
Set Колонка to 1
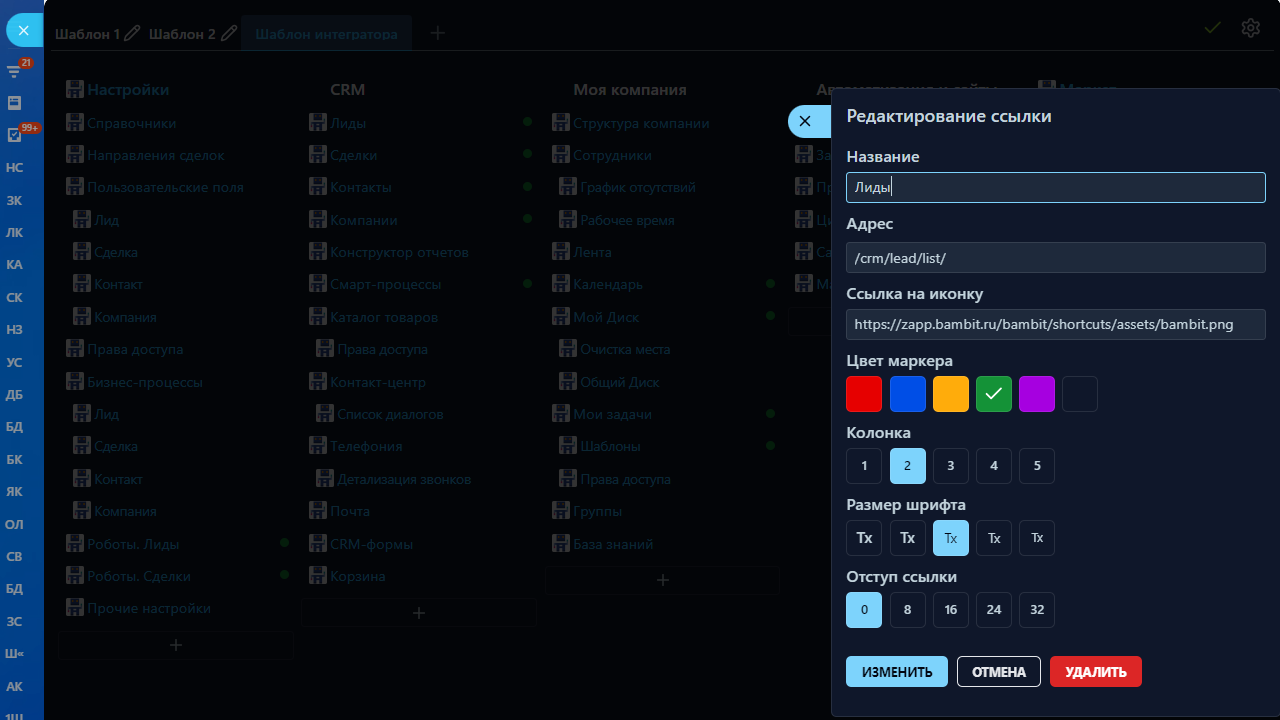864,466
